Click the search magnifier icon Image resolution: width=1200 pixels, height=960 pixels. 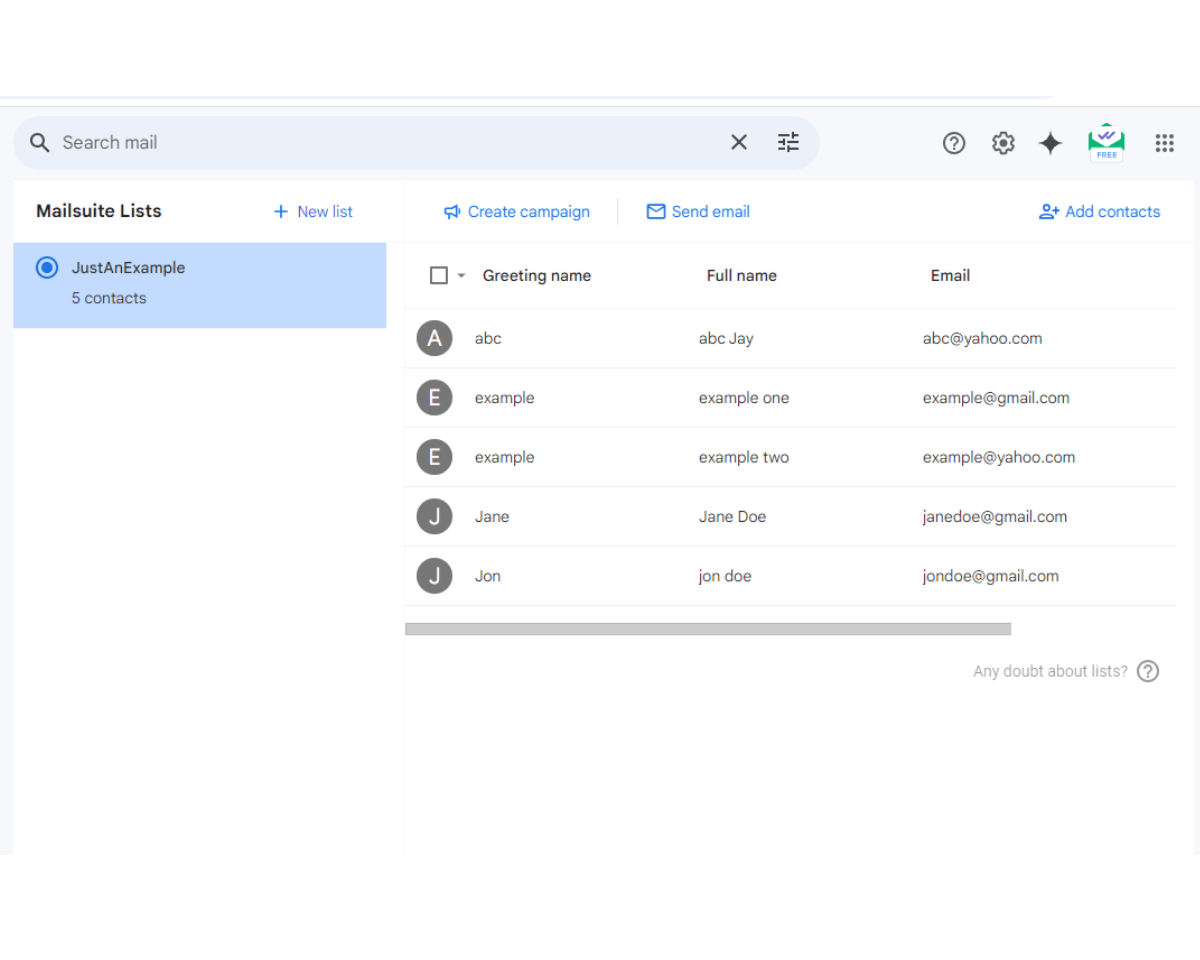[x=39, y=143]
